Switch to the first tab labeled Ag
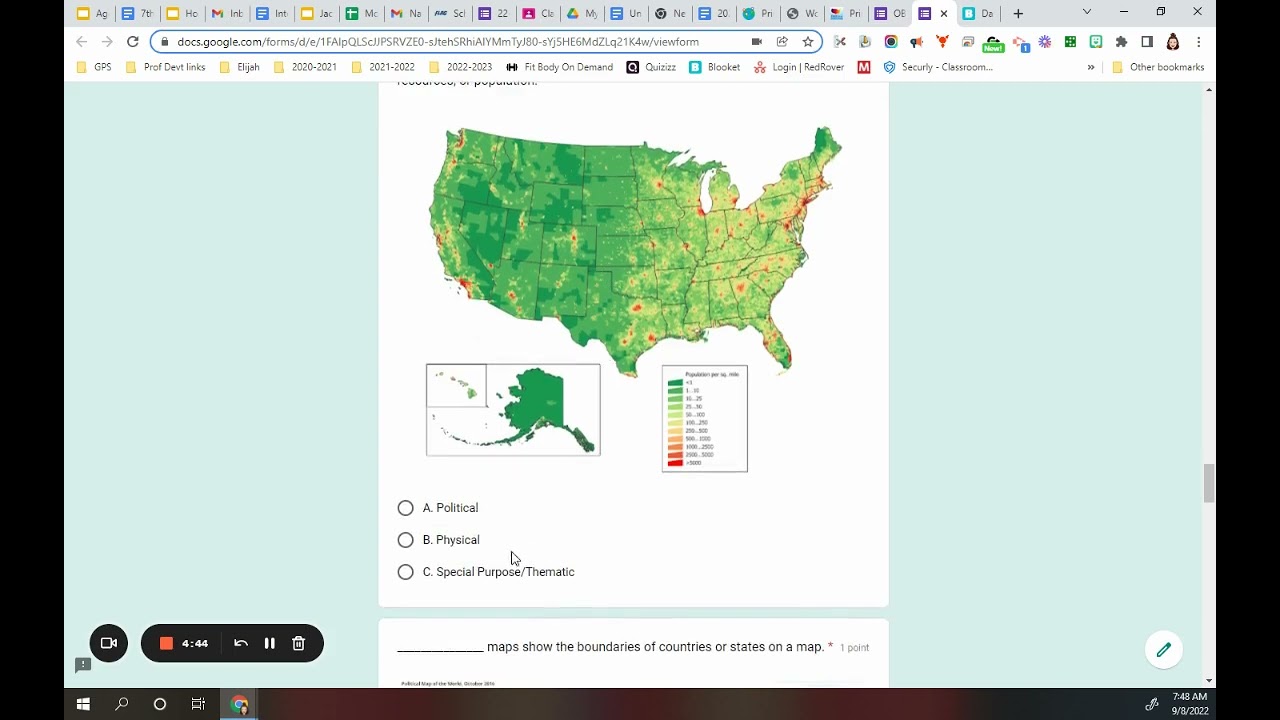The width and height of the screenshot is (1280, 720). tap(93, 13)
